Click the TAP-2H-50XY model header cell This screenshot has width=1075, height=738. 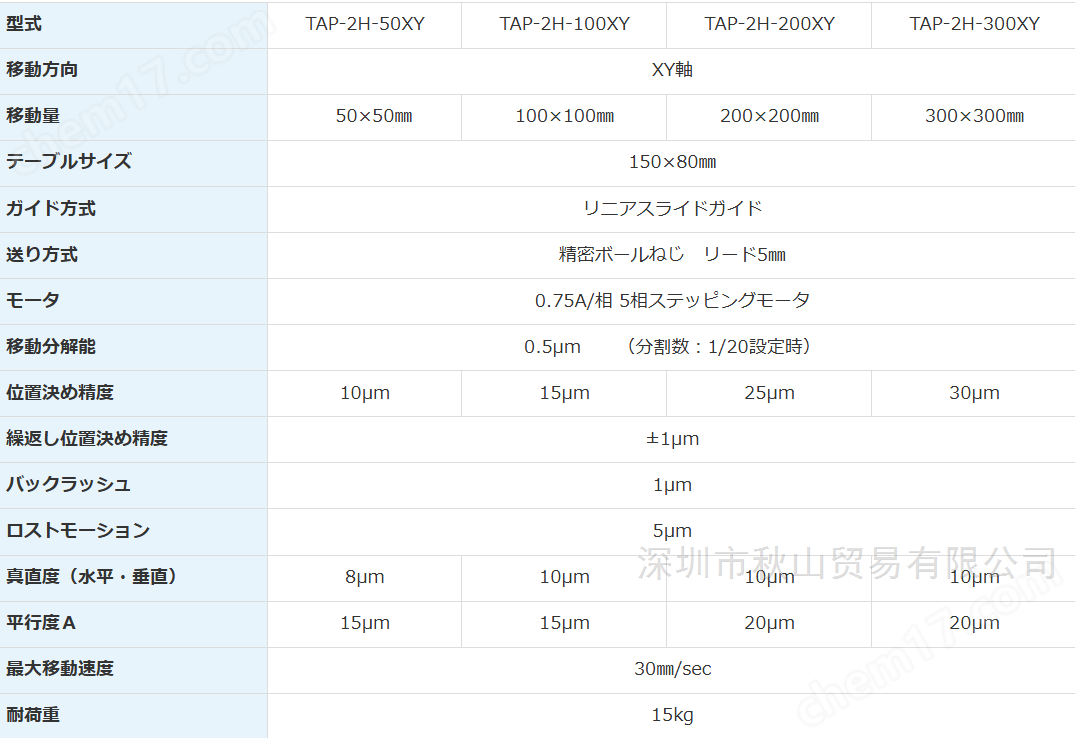(x=365, y=24)
